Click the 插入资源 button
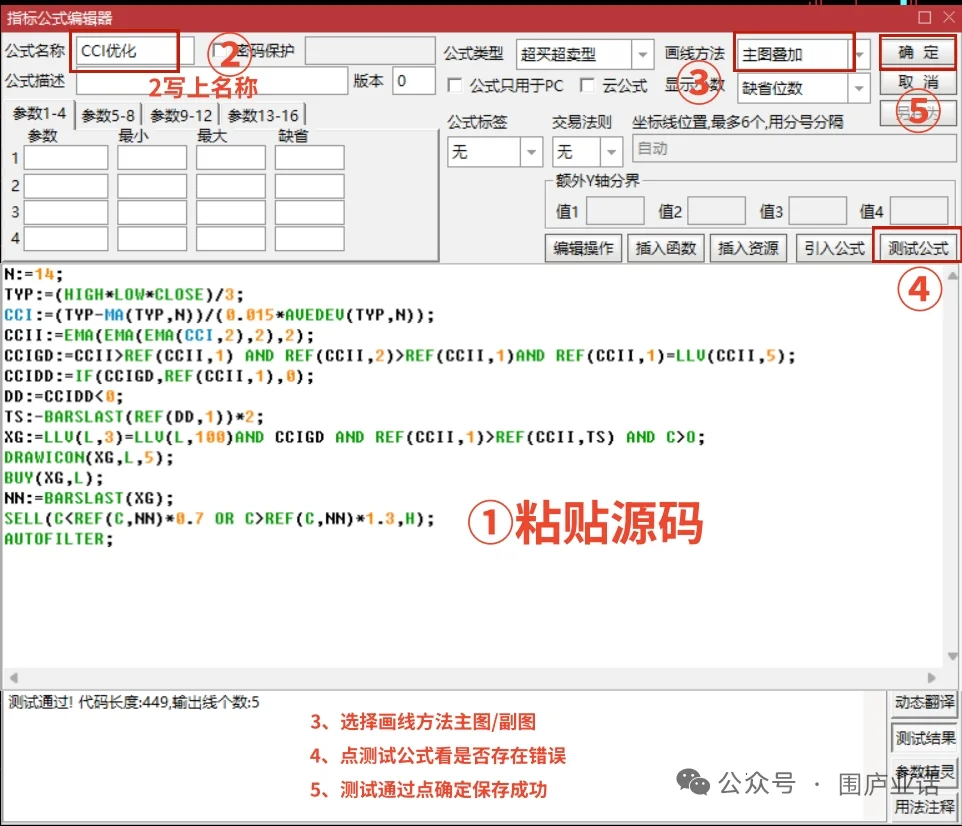 coord(748,248)
